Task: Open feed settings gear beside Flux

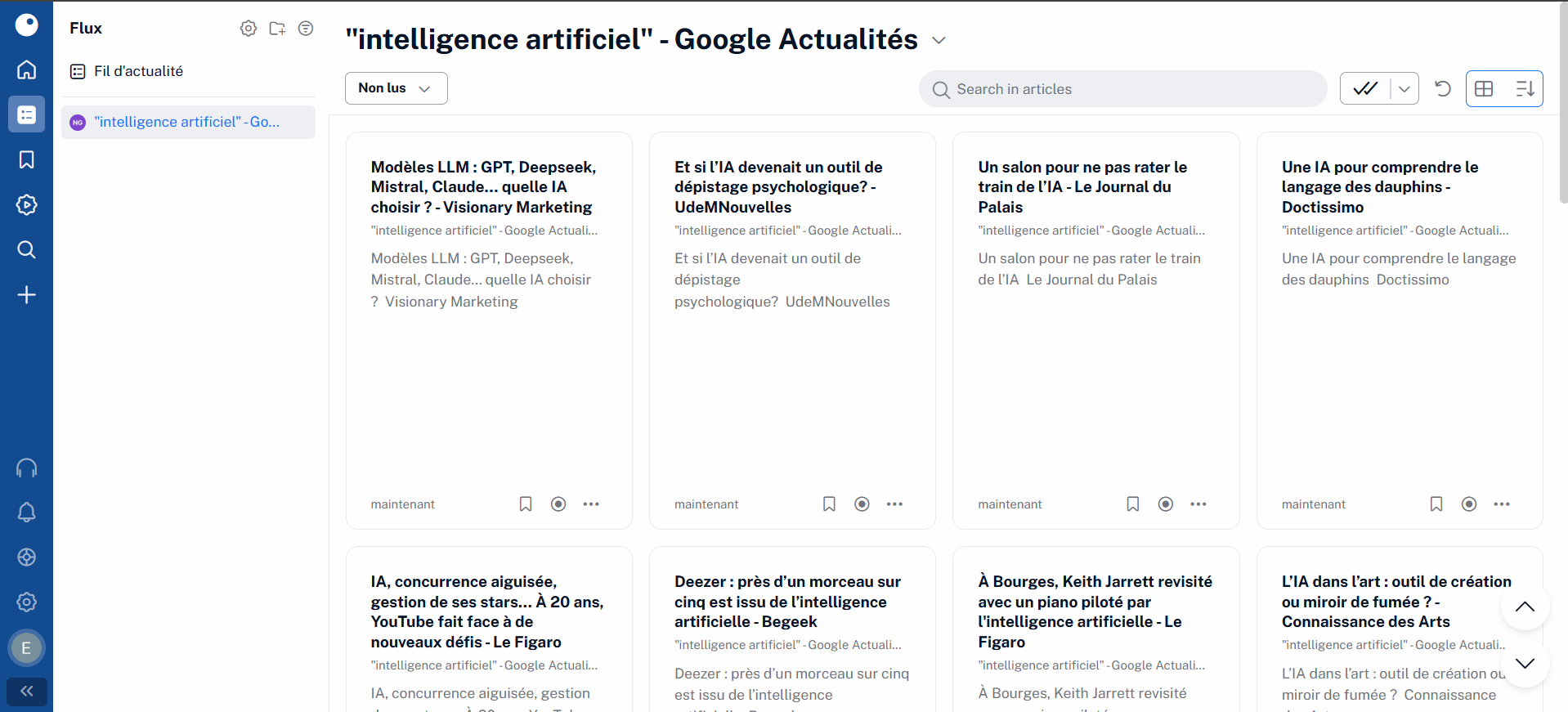Action: 249,29
